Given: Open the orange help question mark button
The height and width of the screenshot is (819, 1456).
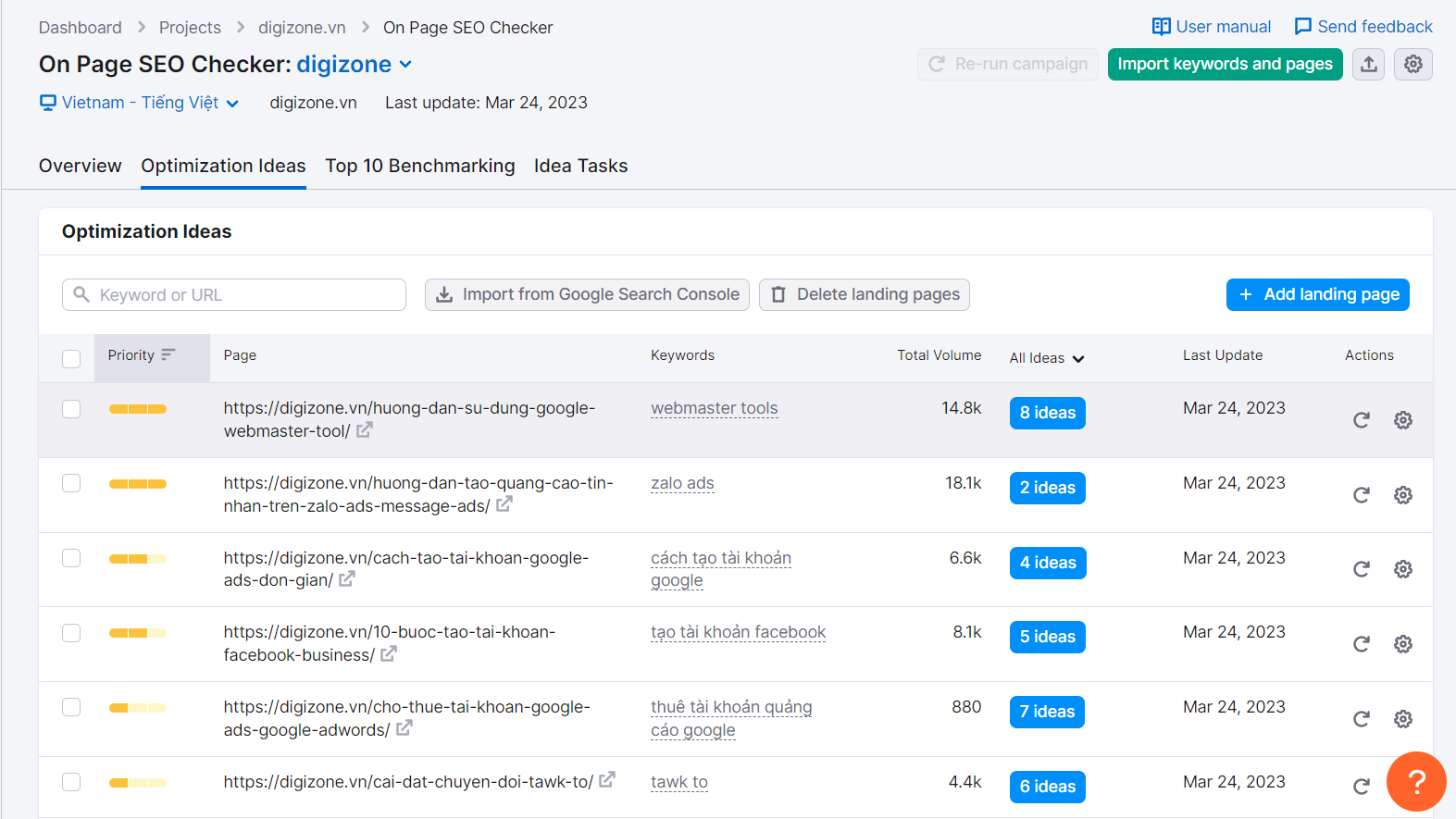Looking at the screenshot, I should (x=1416, y=782).
